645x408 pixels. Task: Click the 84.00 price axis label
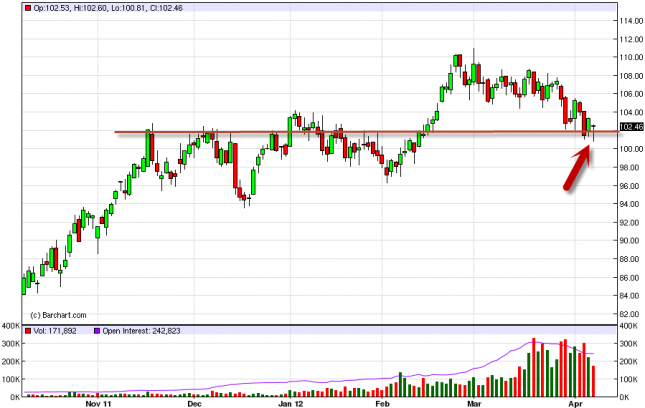coord(631,296)
